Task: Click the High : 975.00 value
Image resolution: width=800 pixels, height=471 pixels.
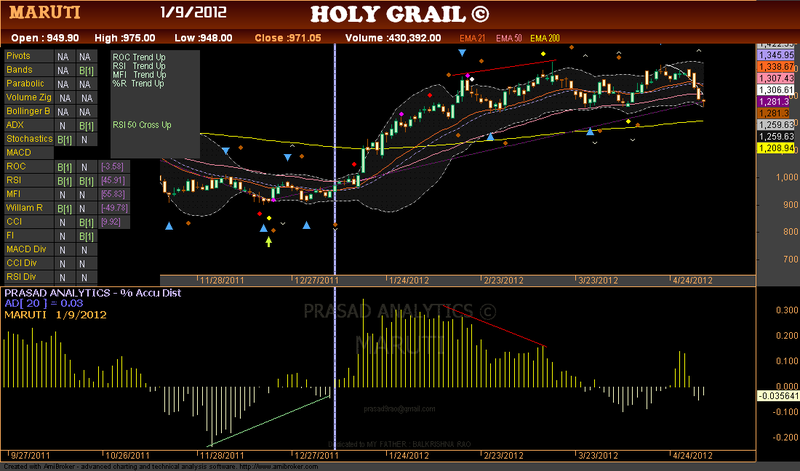Action: tap(124, 38)
